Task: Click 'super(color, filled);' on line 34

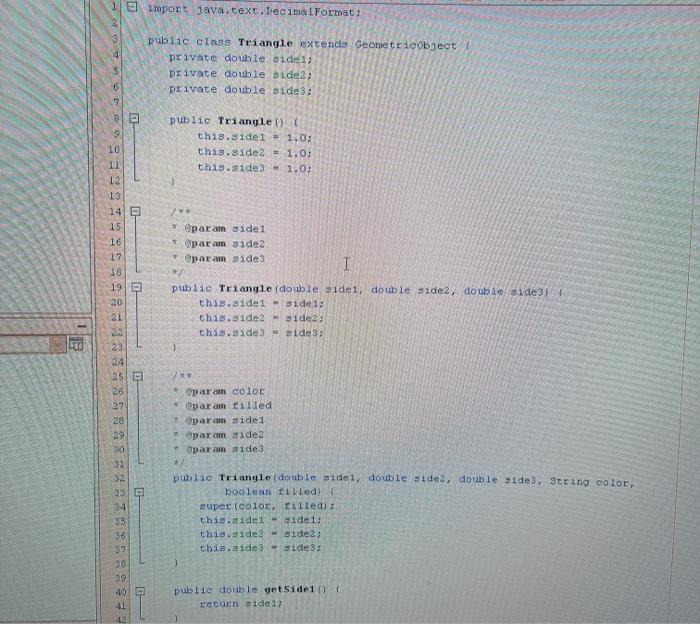Action: click(267, 506)
